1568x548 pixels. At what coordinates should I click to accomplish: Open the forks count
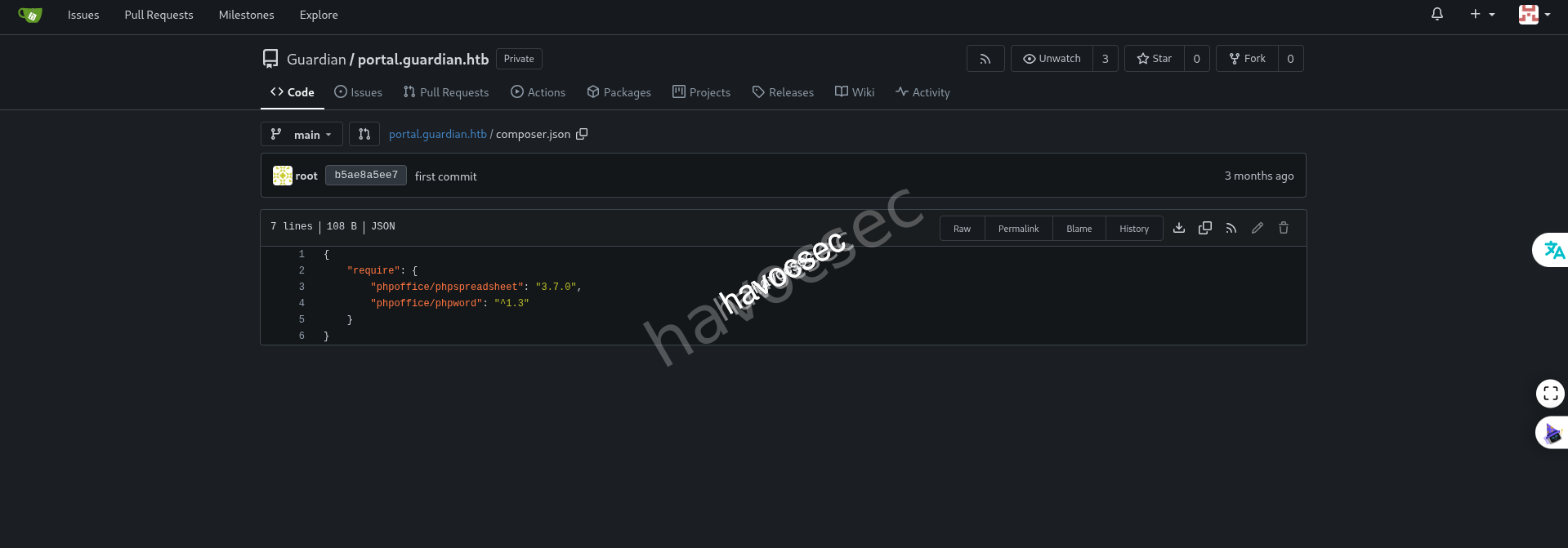(x=1291, y=59)
